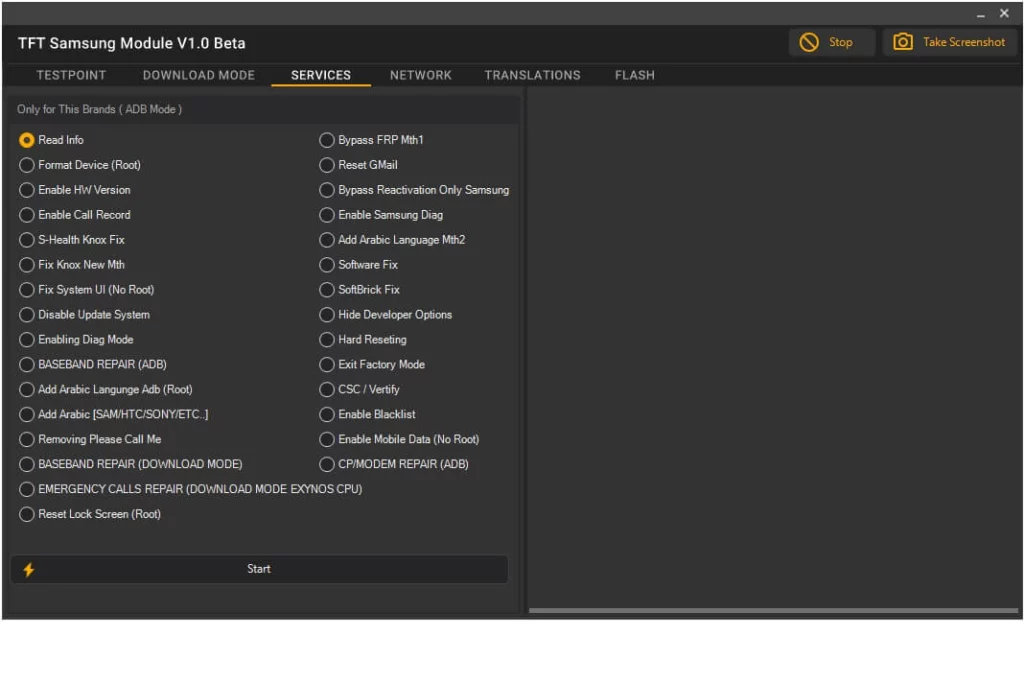Select Enable Mobile Data (No Root)
Image resolution: width=1024 pixels, height=683 pixels.
[x=399, y=439]
